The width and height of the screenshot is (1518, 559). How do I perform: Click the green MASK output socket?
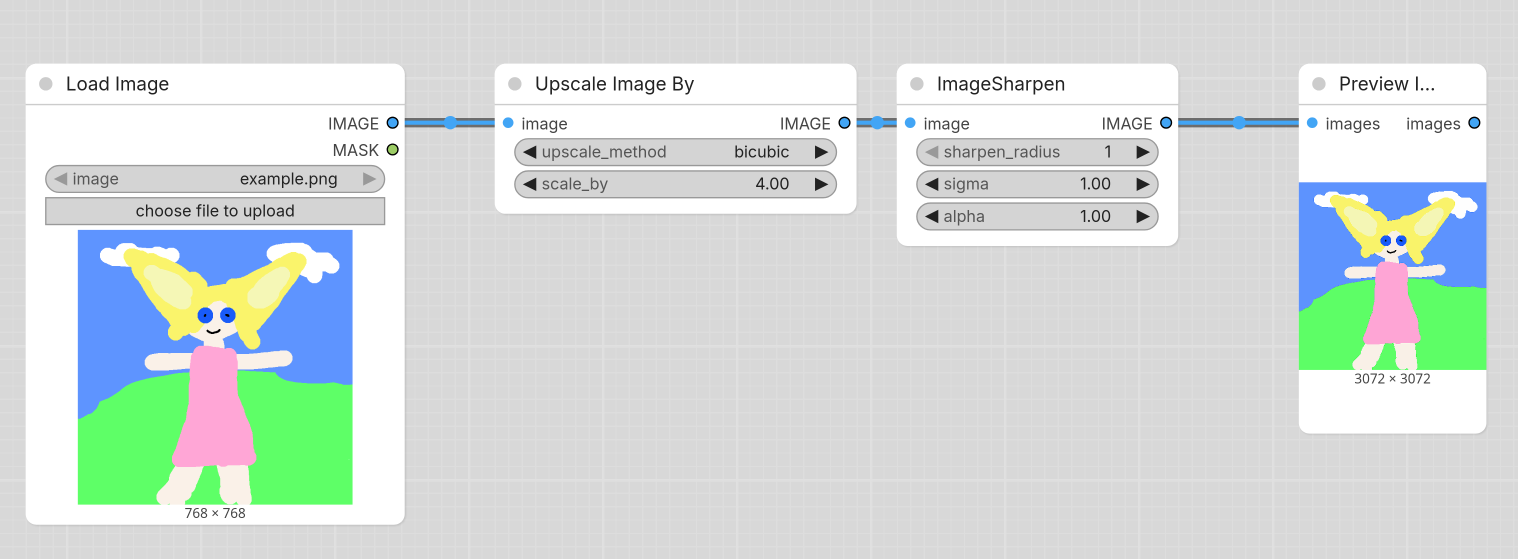click(392, 150)
